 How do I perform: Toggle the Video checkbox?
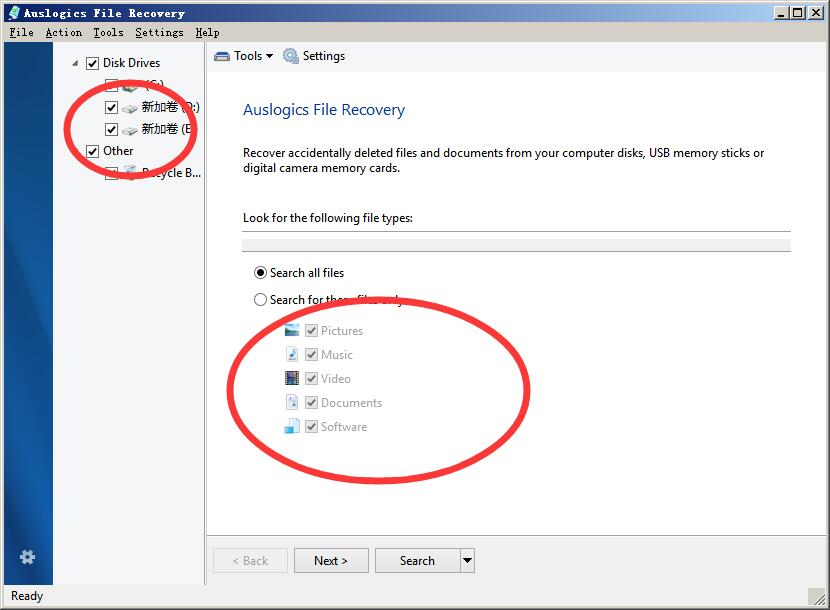(x=311, y=378)
